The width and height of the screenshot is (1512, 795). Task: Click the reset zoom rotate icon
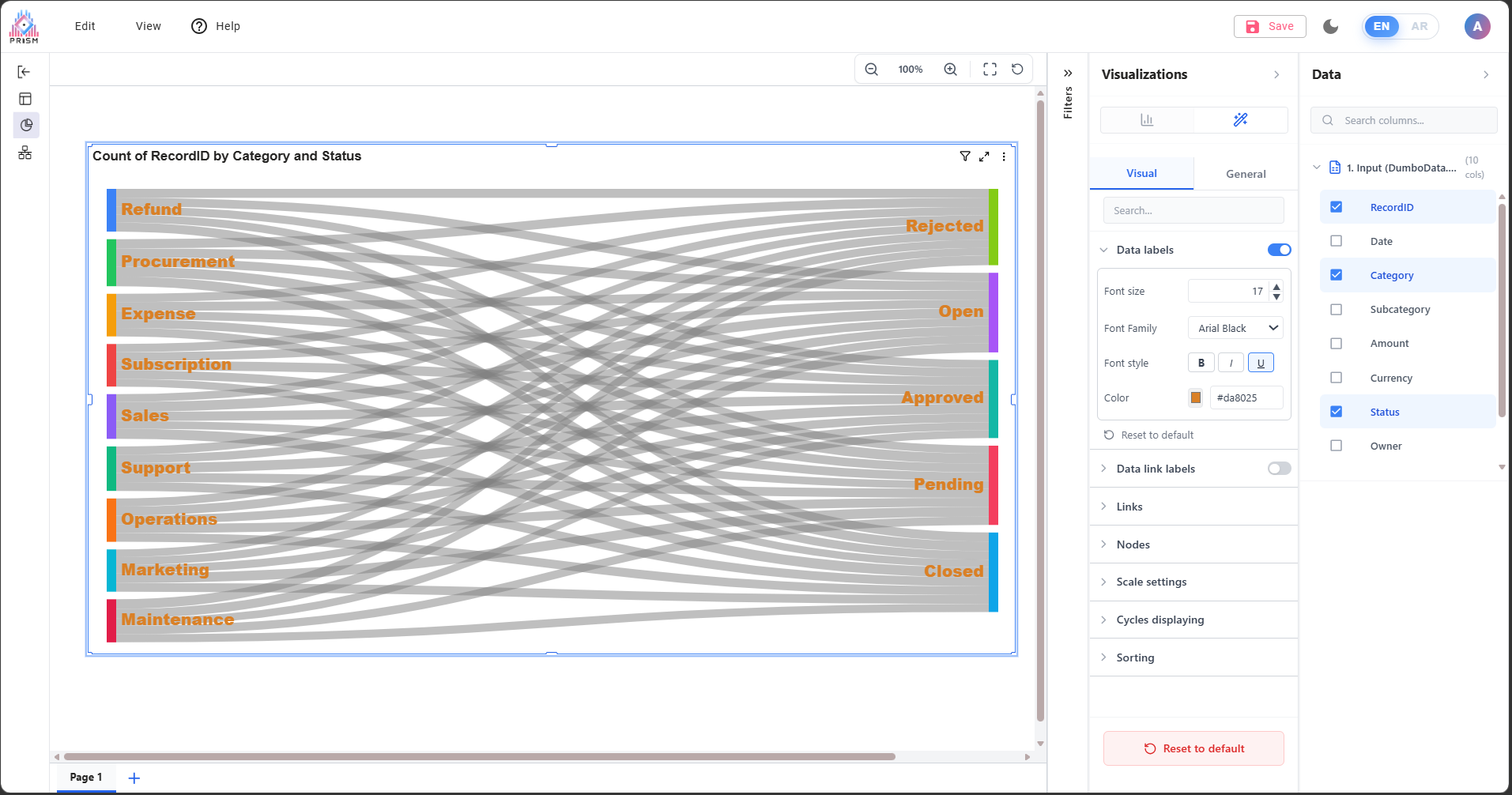(x=1017, y=70)
